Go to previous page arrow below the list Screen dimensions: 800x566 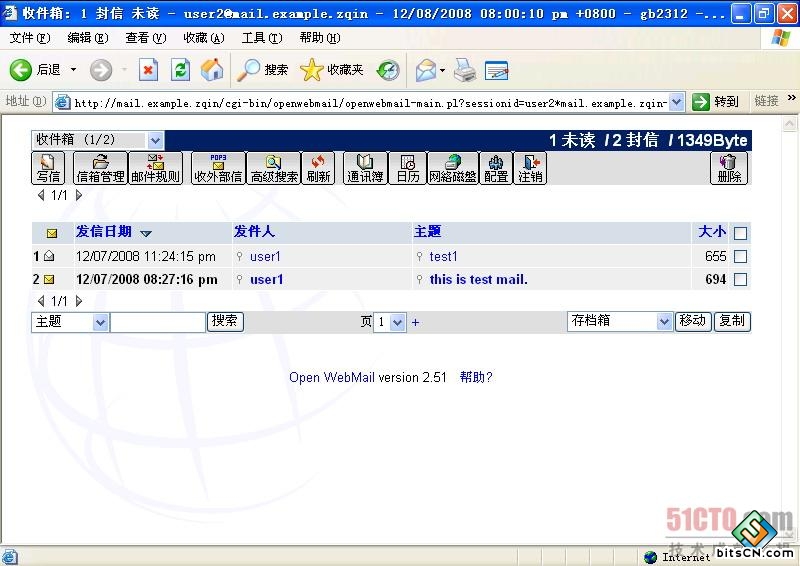[41, 301]
